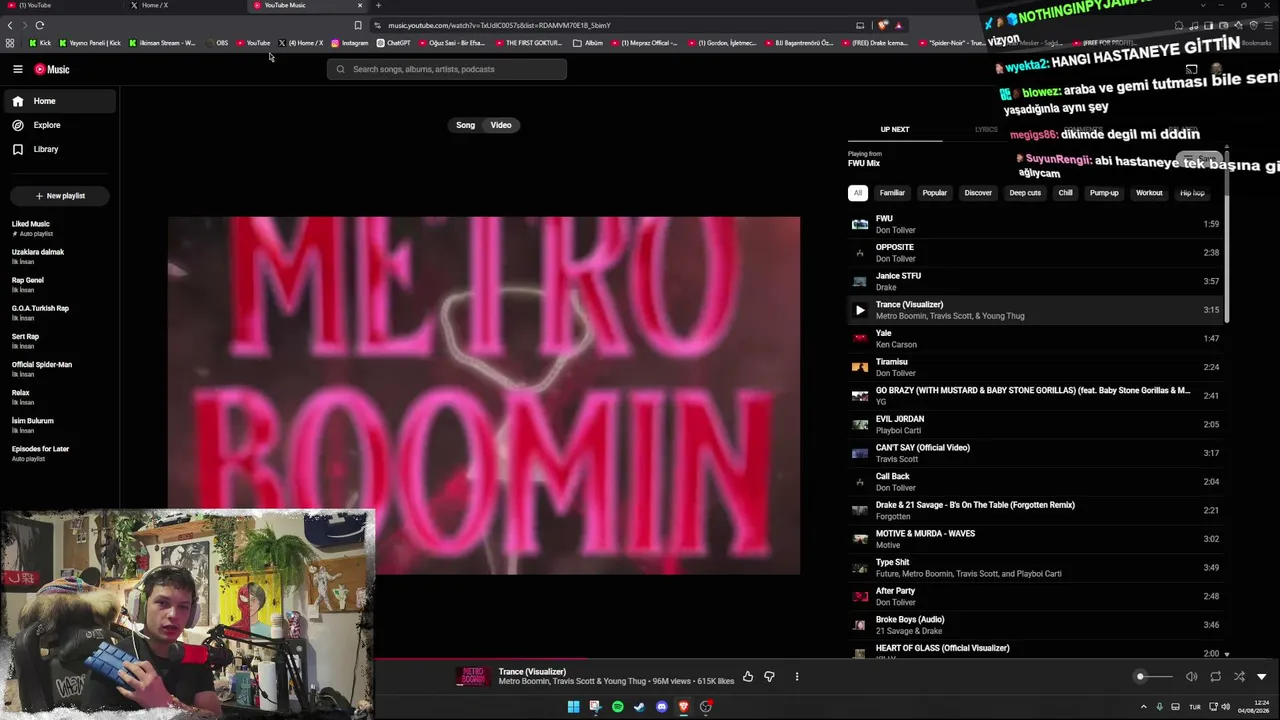Filter queue by Pump-up

[1104, 193]
